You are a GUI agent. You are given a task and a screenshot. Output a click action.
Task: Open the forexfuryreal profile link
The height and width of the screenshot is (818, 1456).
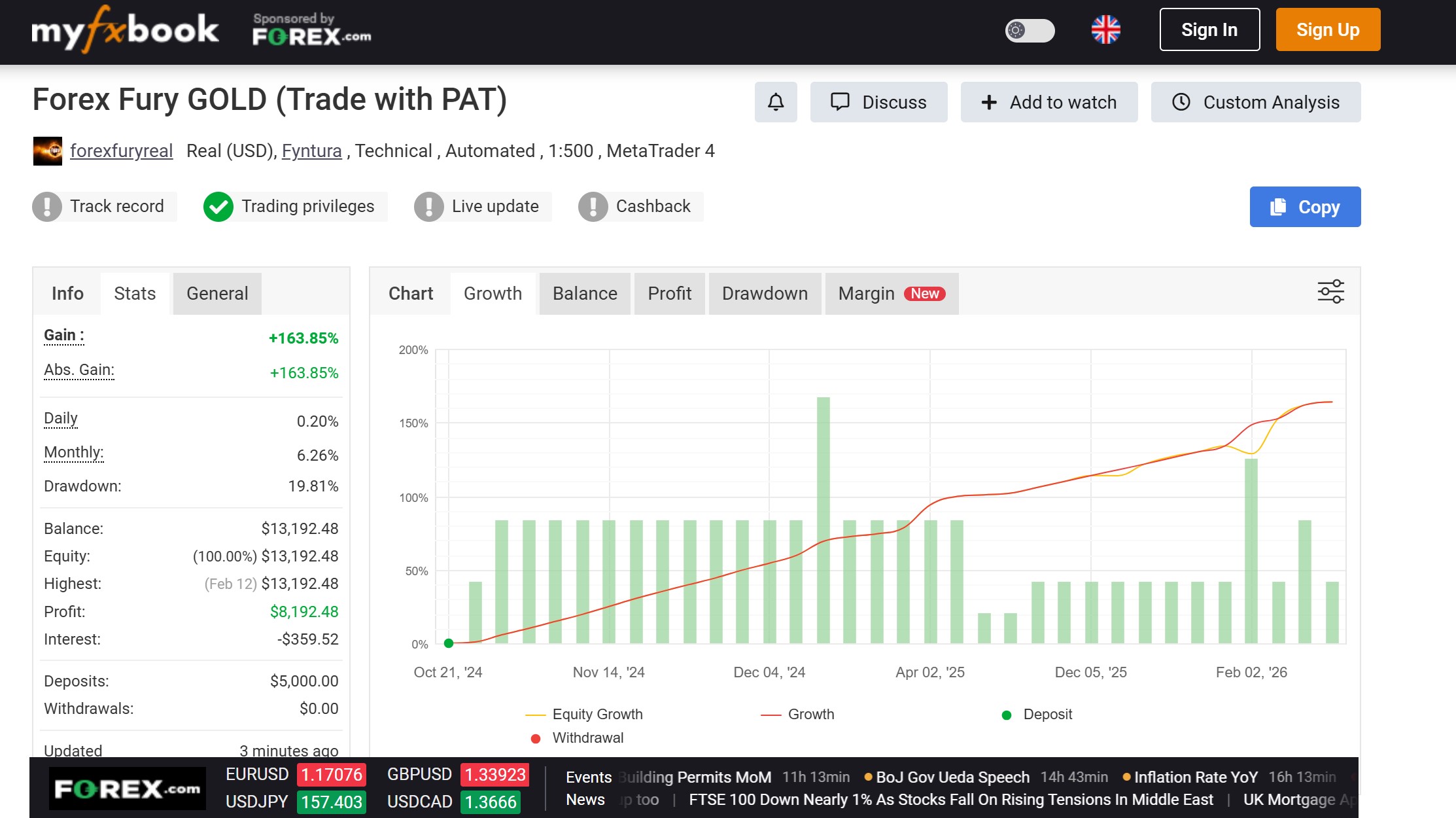122,151
